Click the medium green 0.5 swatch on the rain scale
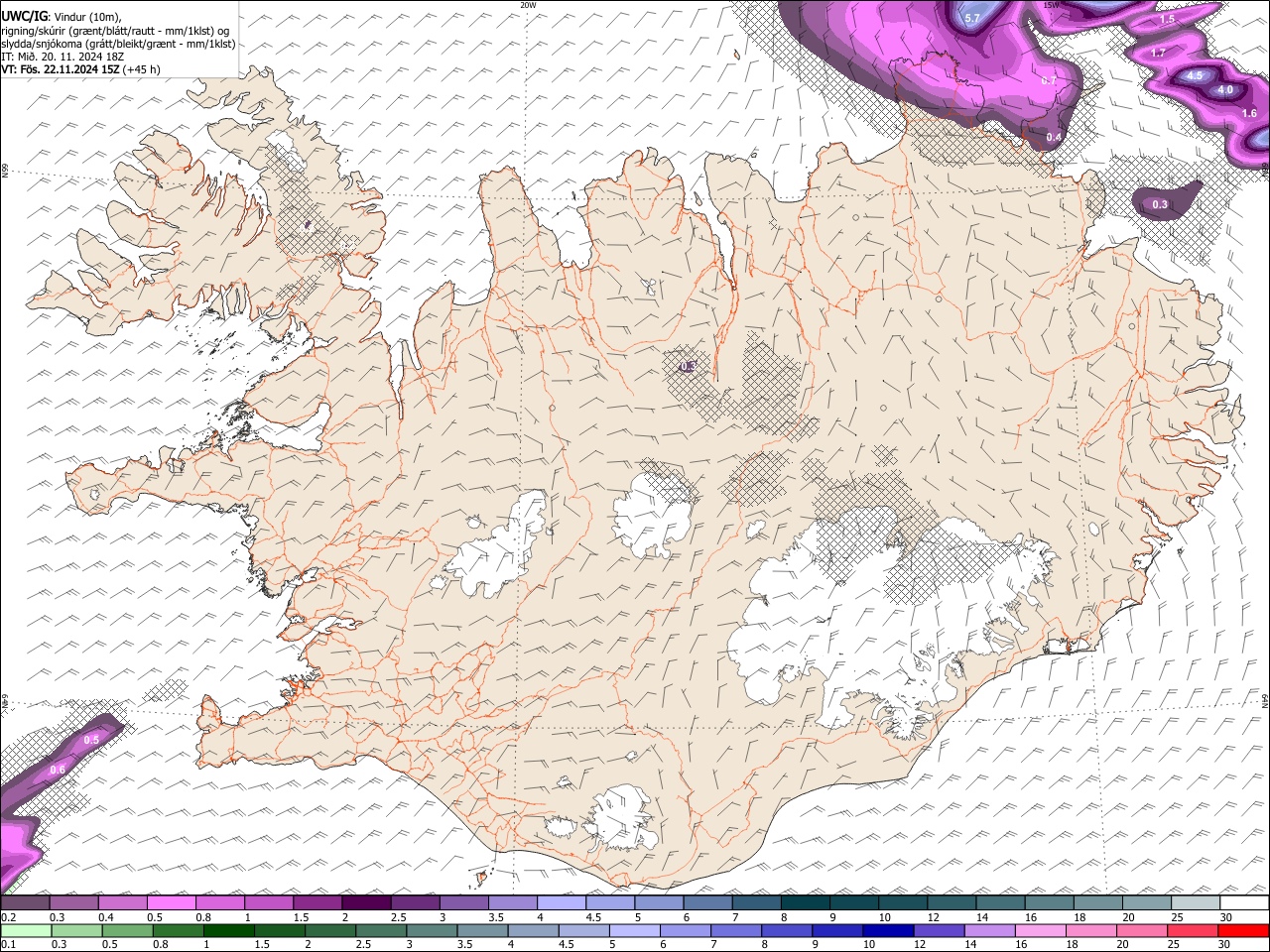Viewport: 1270px width, 952px height. click(128, 930)
